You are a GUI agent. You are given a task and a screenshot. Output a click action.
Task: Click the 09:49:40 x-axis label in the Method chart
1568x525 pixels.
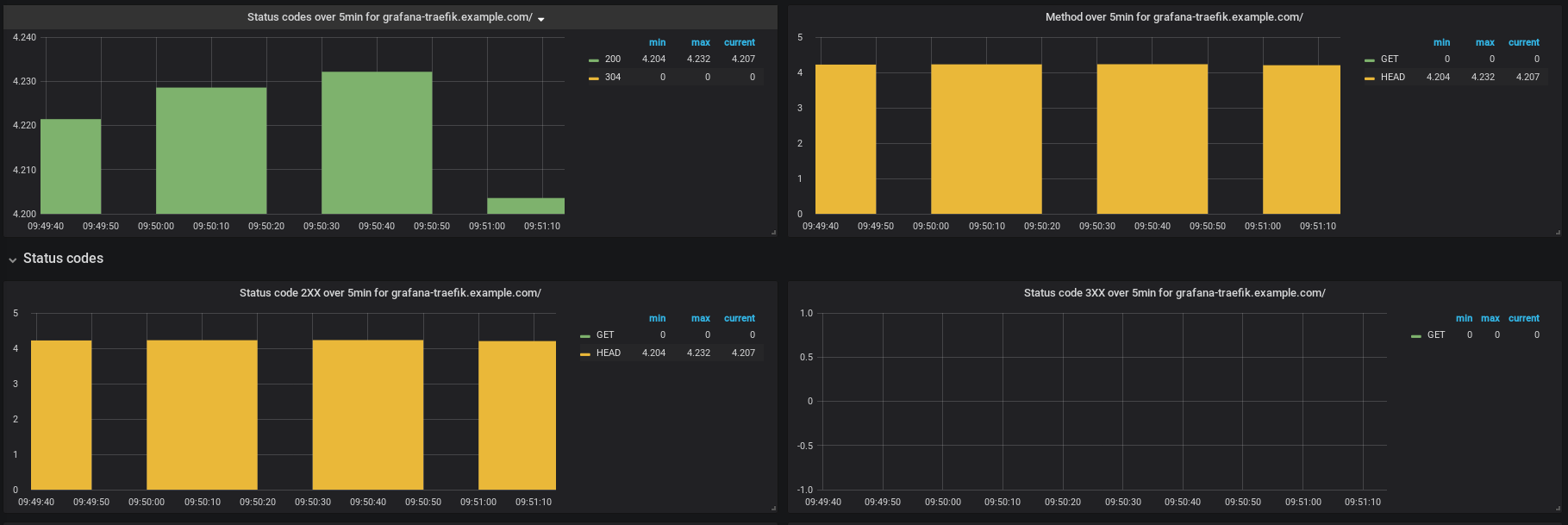tap(821, 226)
